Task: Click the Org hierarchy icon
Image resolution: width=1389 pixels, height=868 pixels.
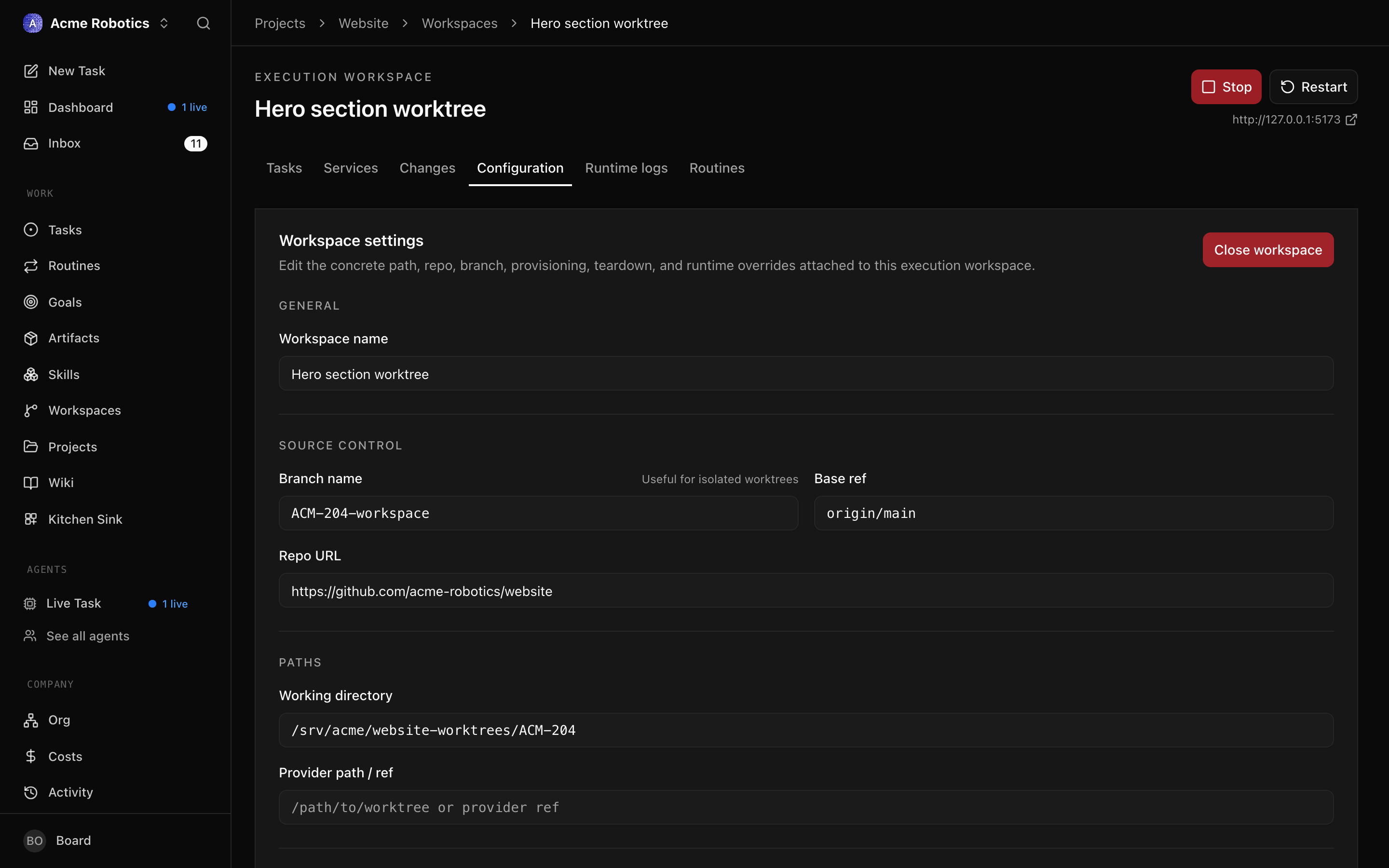Action: tap(31, 720)
